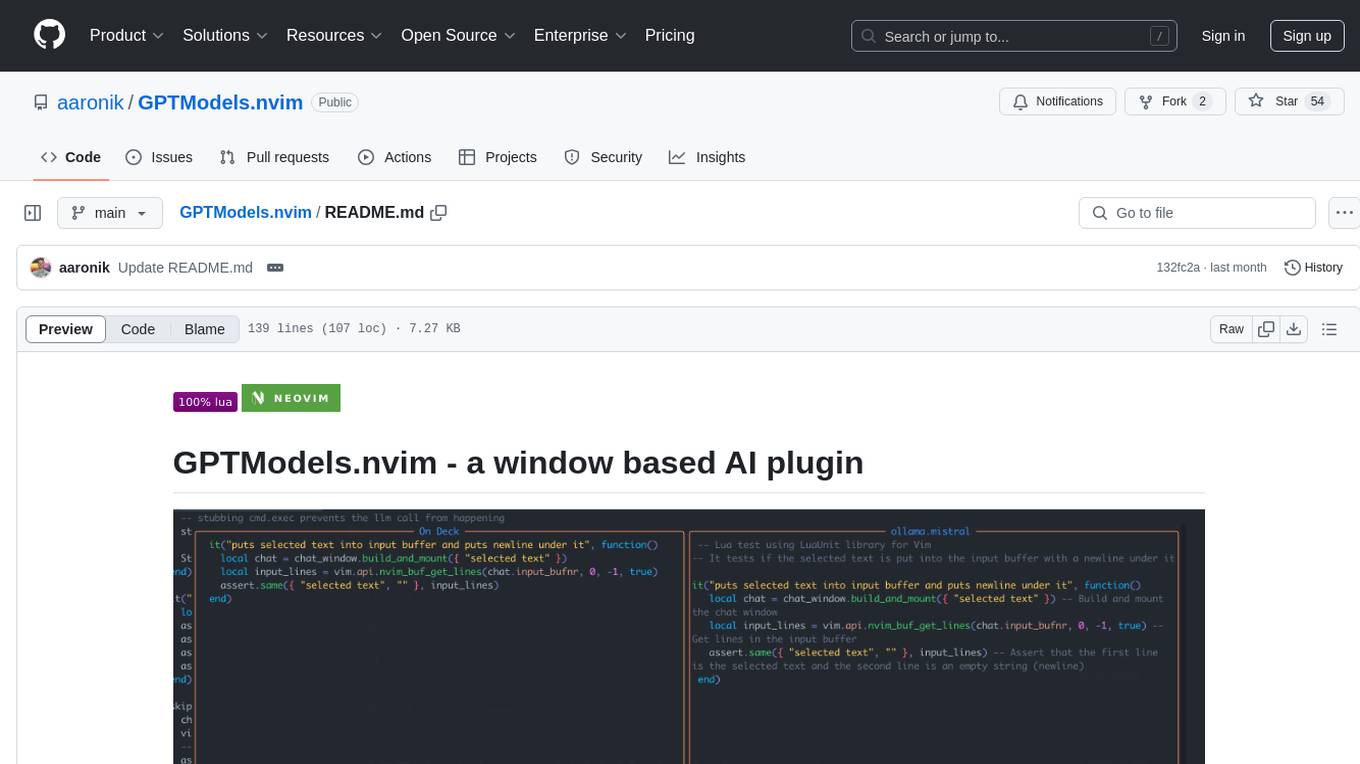Screen dimensions: 1360x764
Task: Open aaronik's avatar in the commit row
Action: (x=41, y=268)
